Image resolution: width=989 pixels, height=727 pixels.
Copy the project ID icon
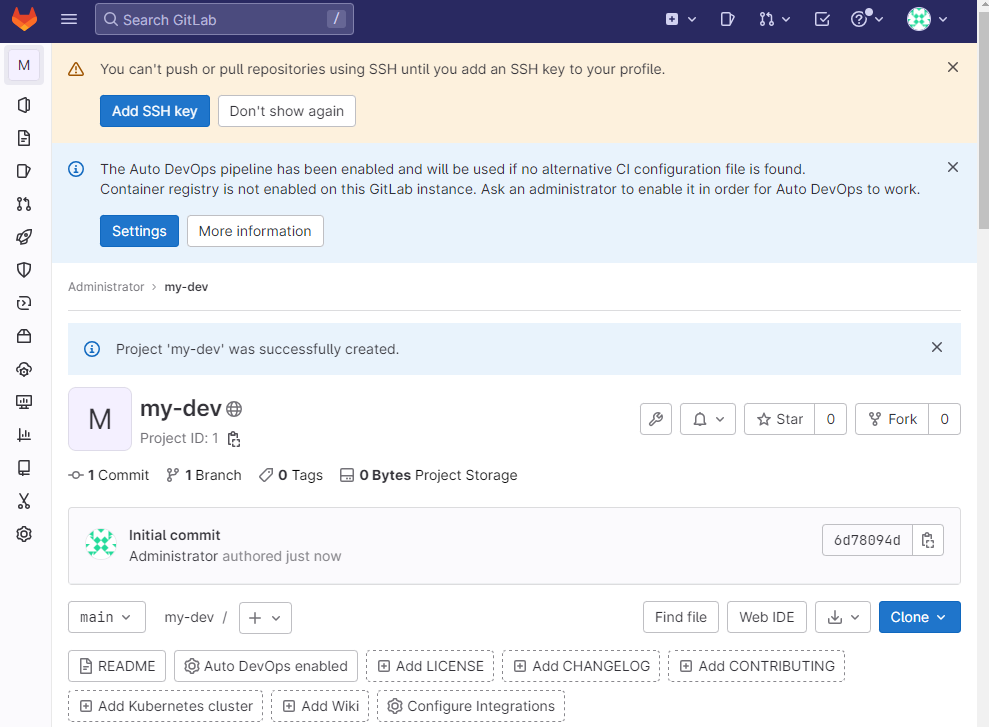pos(234,439)
